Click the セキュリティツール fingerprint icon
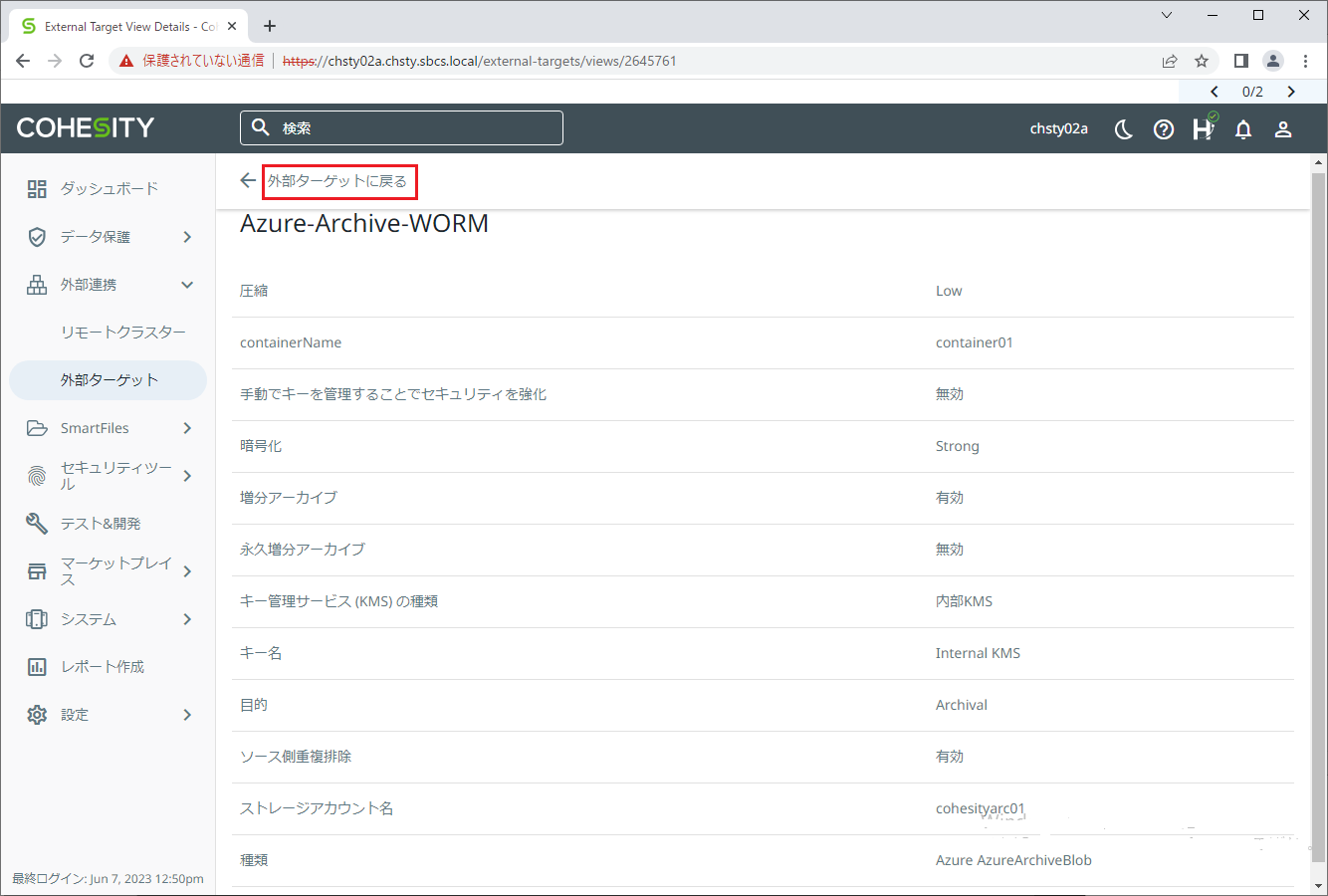 [37, 476]
